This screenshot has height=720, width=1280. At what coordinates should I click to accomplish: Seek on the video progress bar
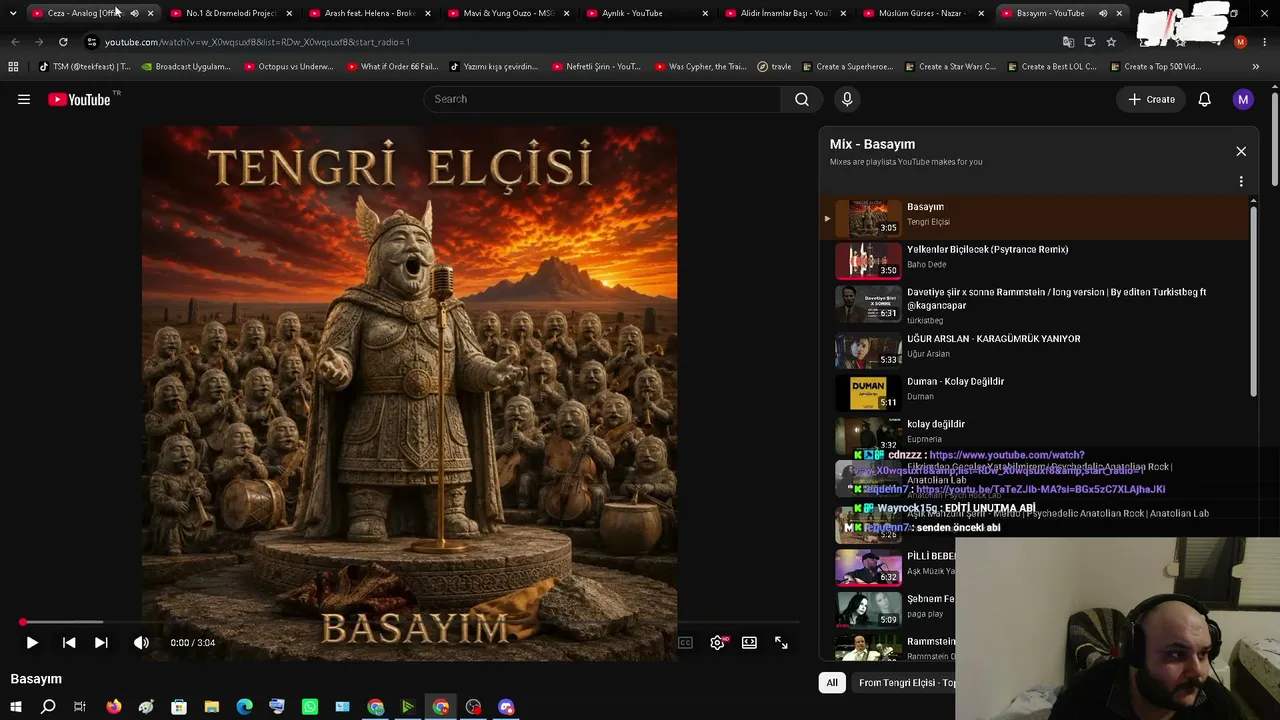point(410,622)
